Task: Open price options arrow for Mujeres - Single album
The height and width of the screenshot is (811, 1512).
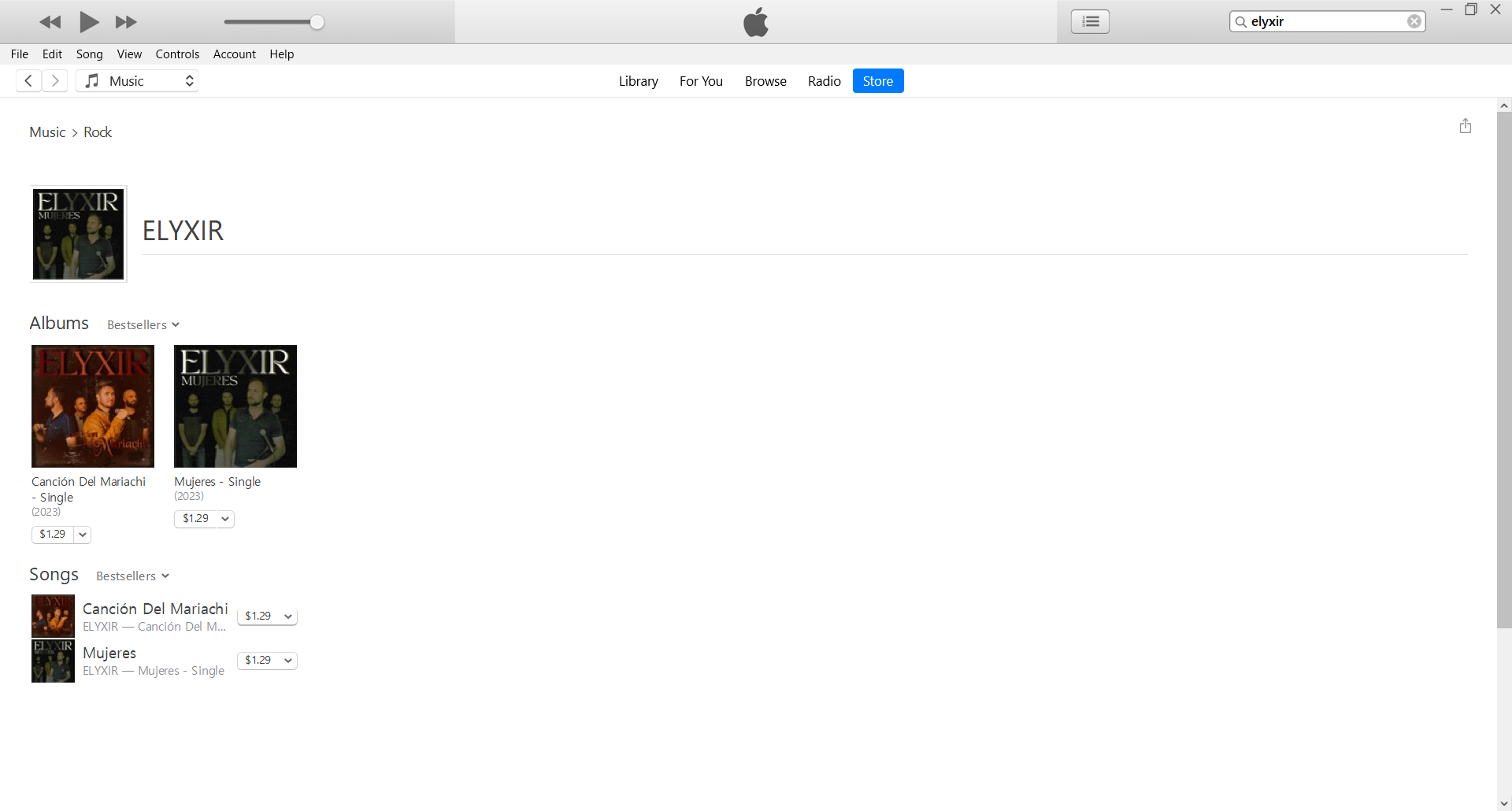Action: [225, 519]
